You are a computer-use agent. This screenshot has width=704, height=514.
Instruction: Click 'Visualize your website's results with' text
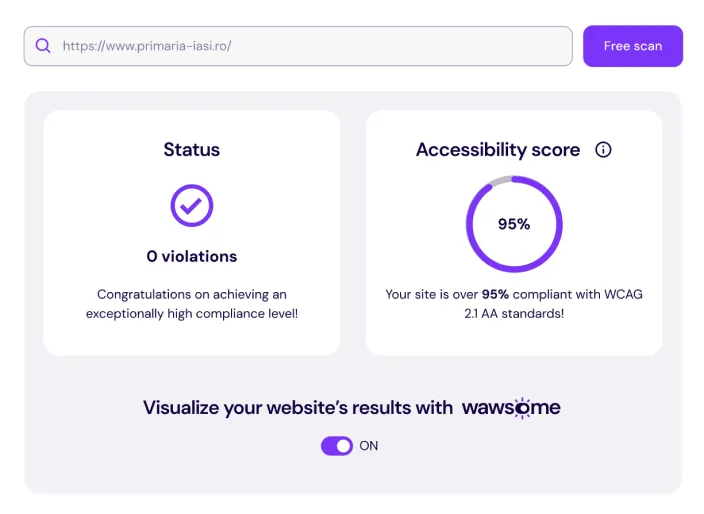(298, 407)
